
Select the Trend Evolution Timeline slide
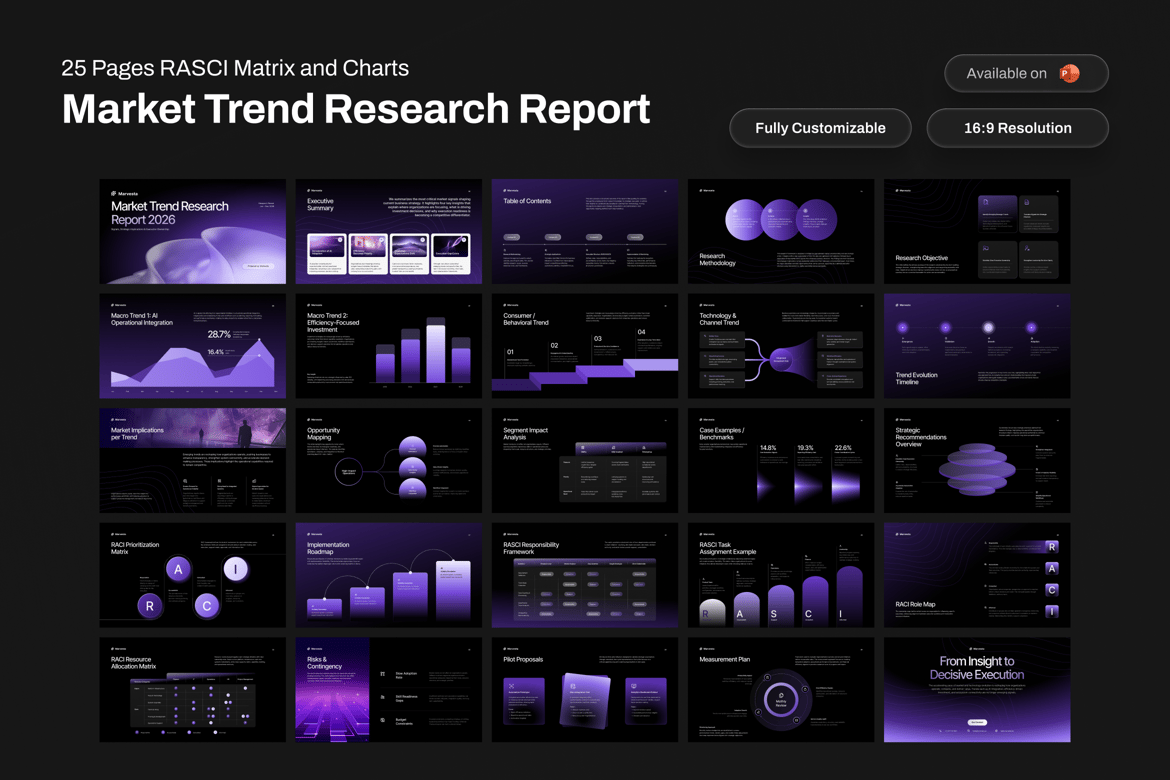coord(977,346)
